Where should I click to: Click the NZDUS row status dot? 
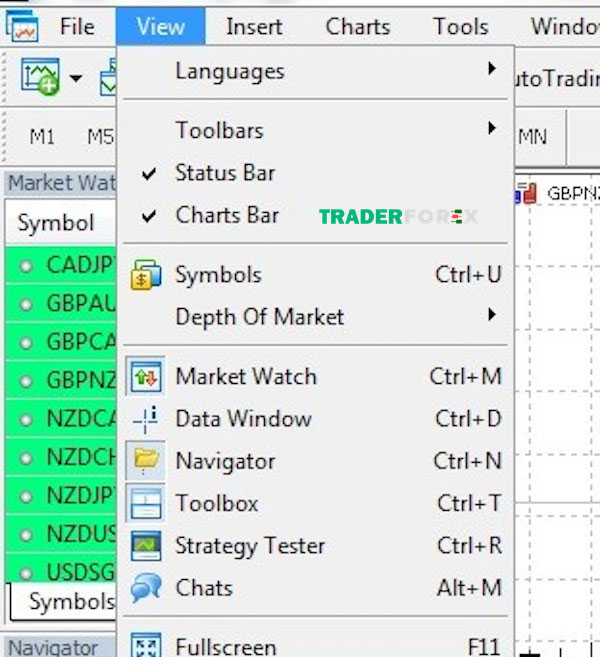(26, 535)
